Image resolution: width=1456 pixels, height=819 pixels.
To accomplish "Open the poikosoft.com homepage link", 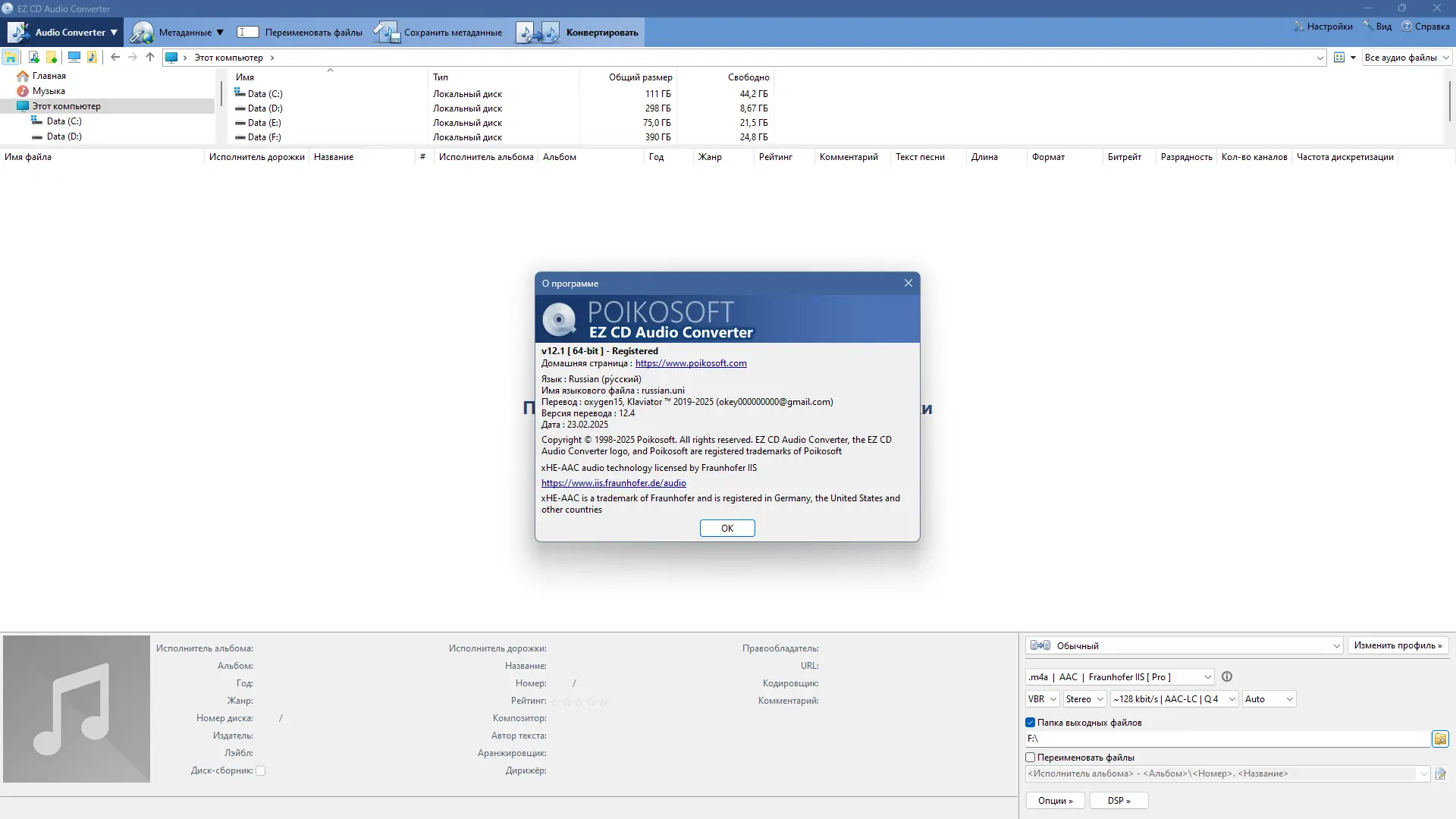I will click(x=690, y=363).
